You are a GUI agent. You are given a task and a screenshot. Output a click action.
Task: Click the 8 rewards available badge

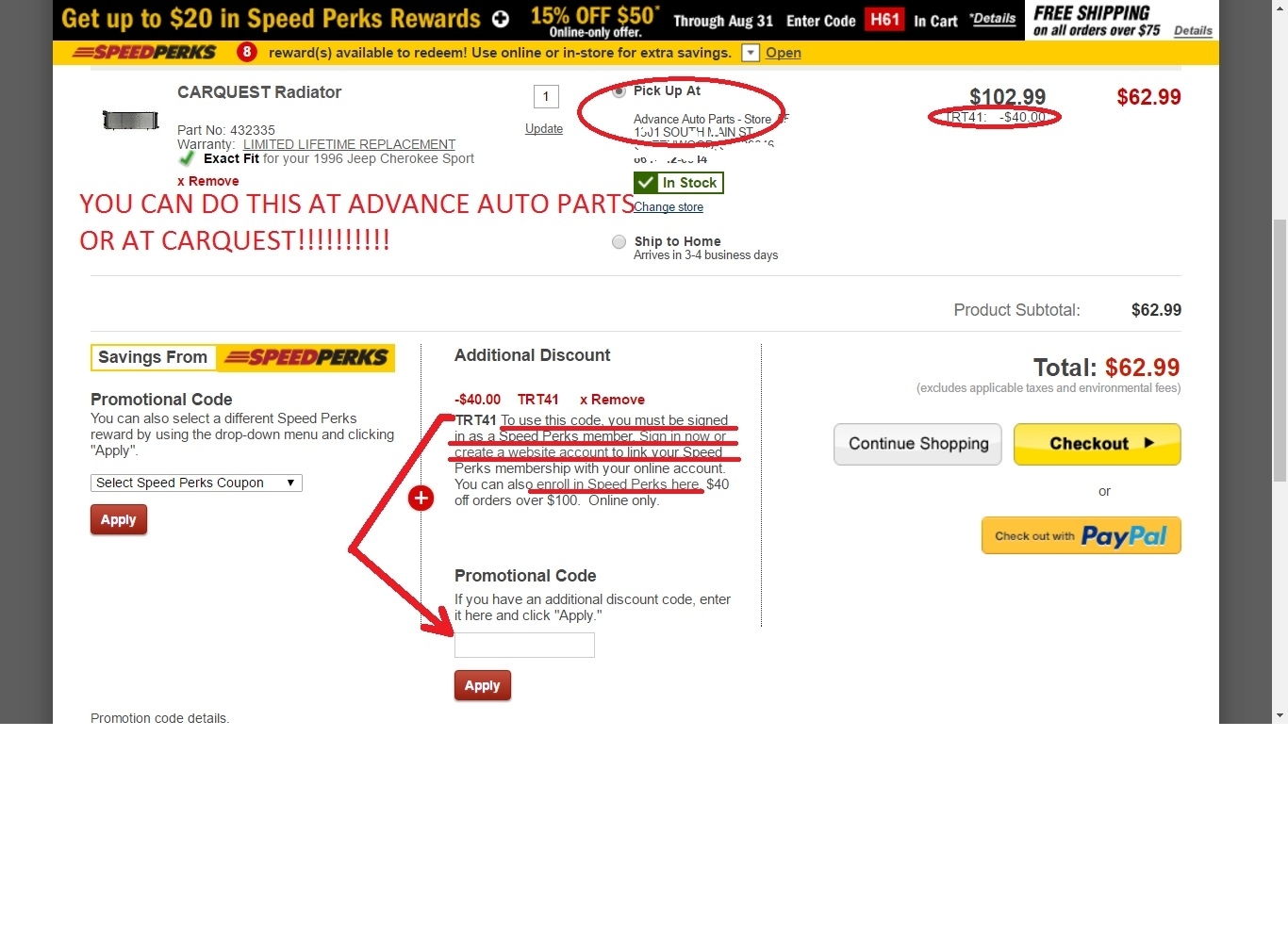coord(246,53)
